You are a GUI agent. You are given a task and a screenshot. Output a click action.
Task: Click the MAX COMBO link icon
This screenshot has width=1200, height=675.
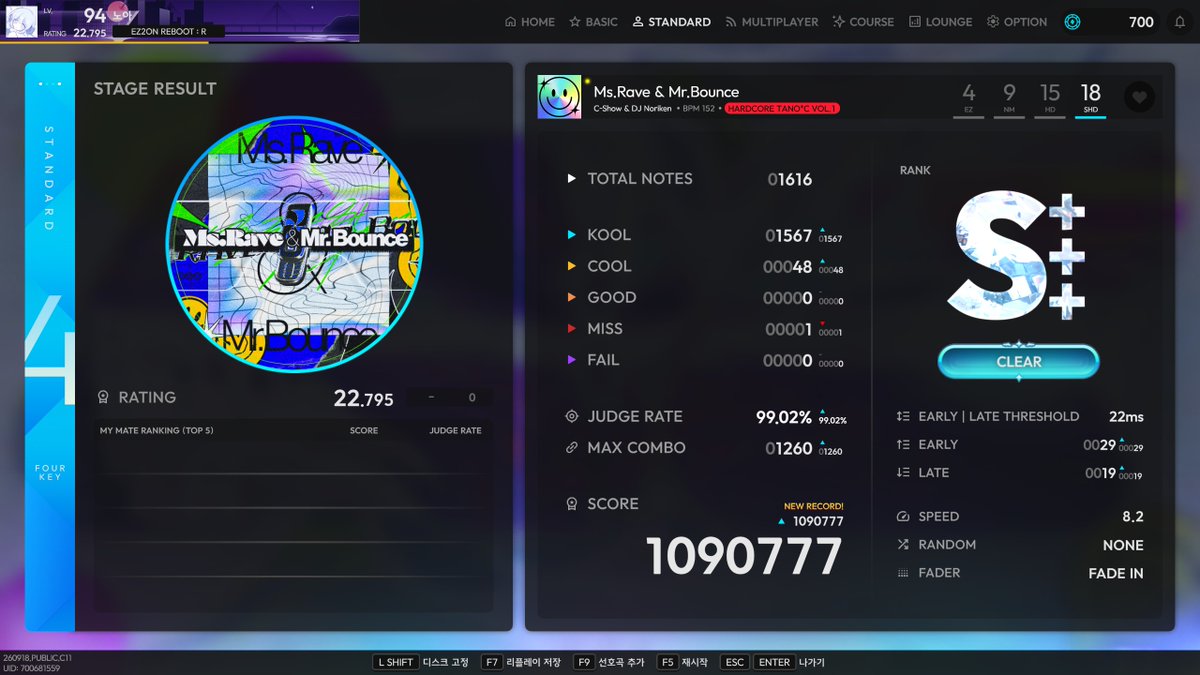(x=572, y=448)
